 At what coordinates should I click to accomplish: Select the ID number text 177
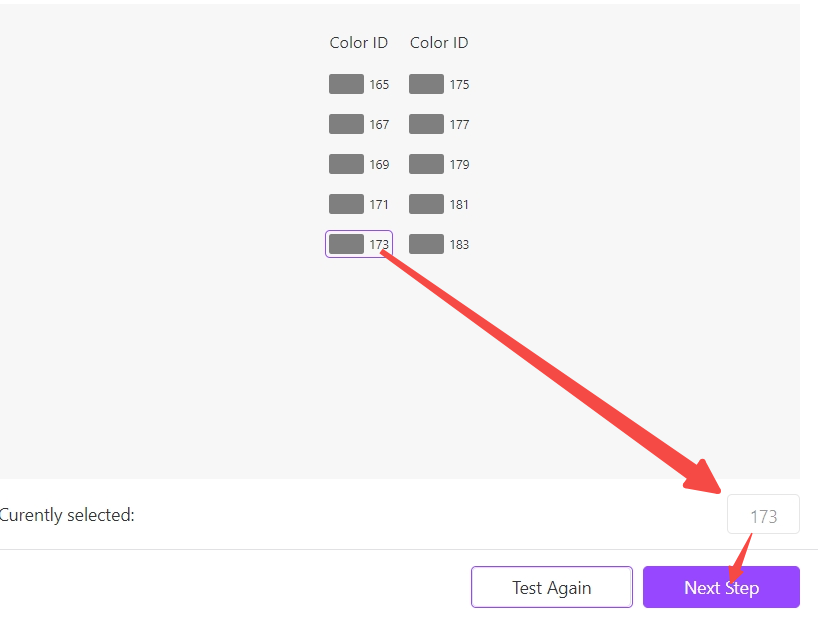coord(459,125)
